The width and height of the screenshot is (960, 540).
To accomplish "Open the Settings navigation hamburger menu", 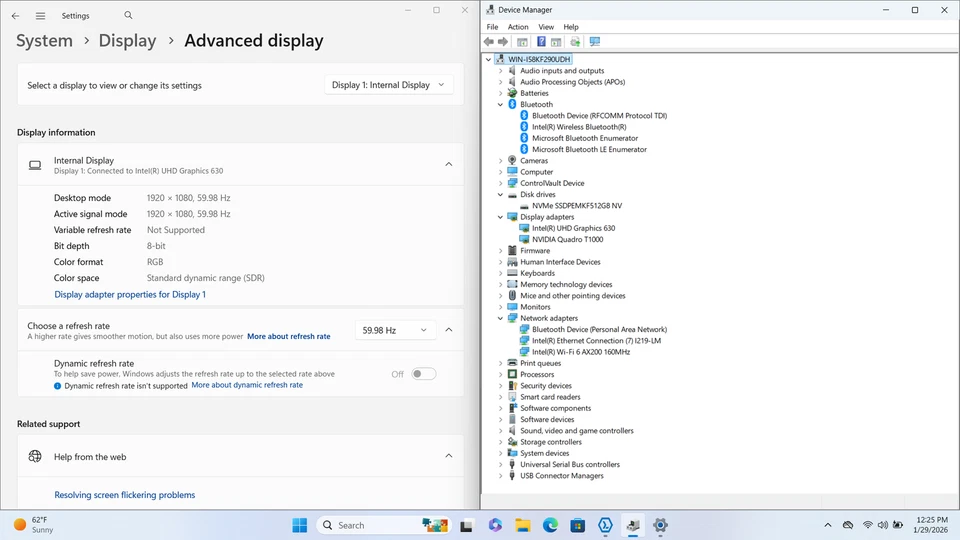I will (40, 16).
